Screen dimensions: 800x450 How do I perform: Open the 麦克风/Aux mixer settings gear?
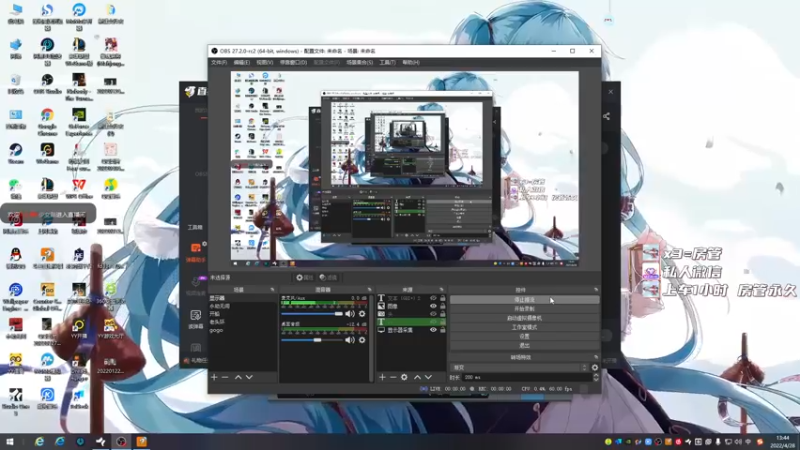(362, 314)
